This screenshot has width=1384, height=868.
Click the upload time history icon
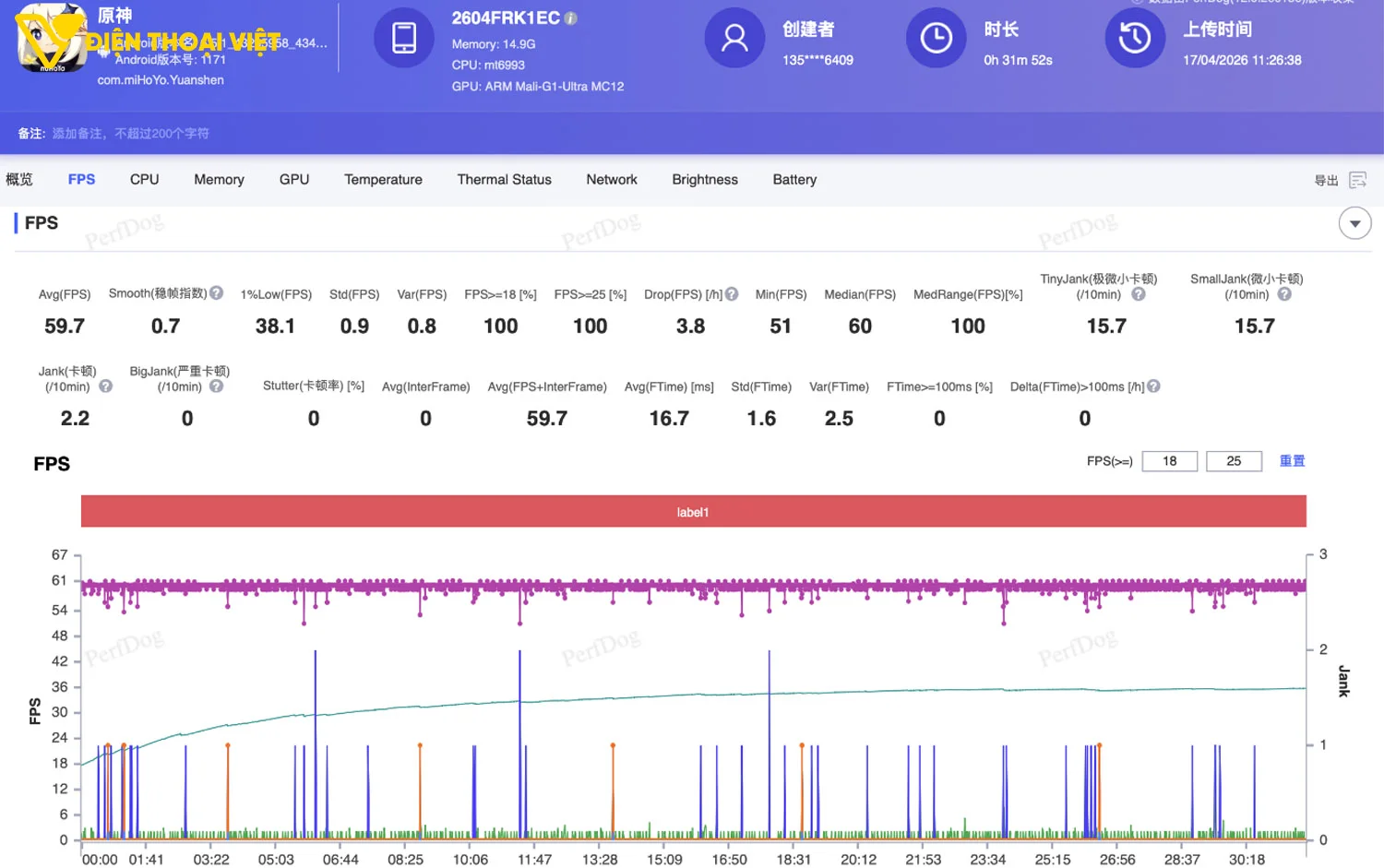click(x=1135, y=38)
